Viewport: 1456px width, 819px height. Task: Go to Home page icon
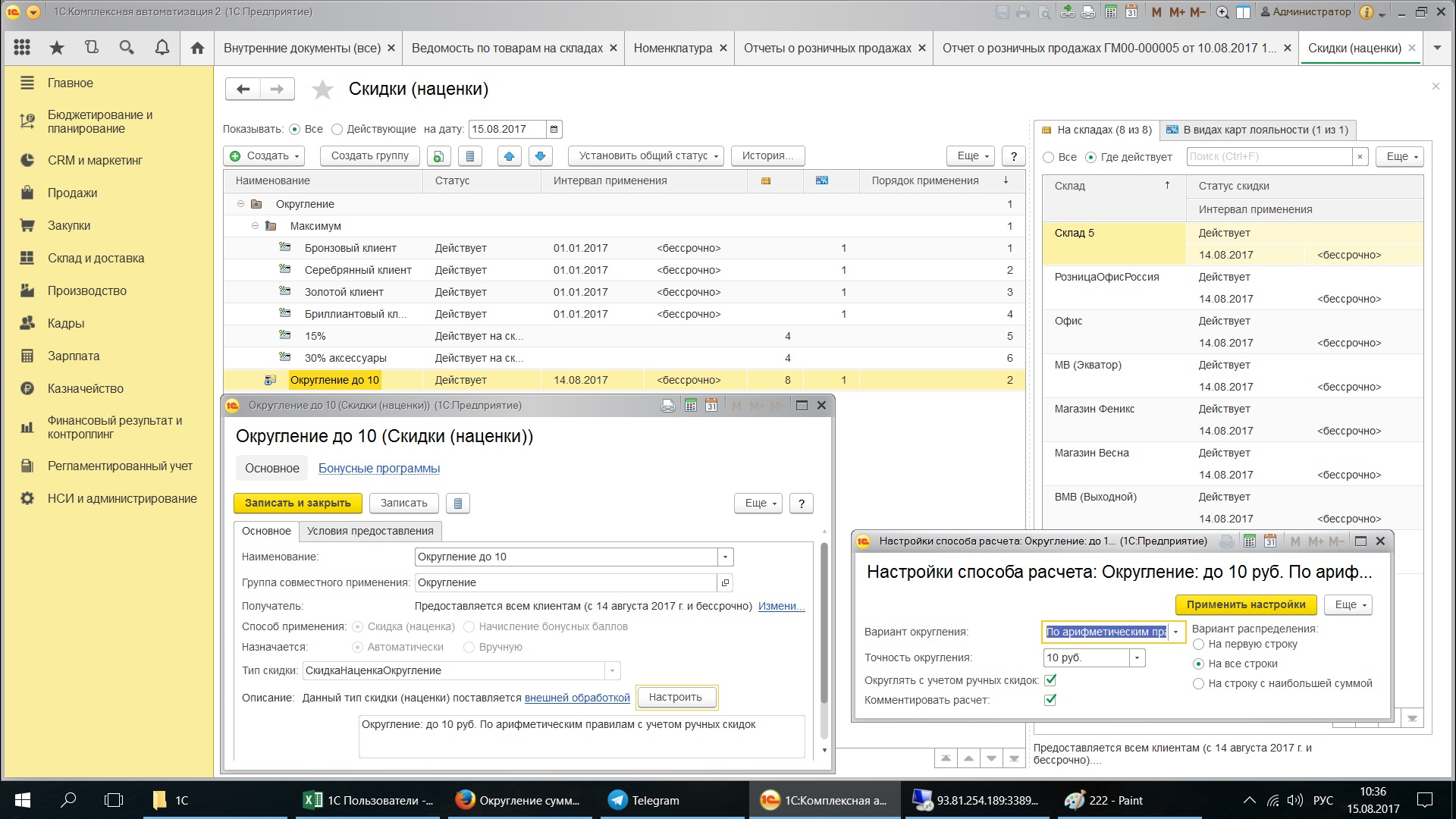pos(197,48)
